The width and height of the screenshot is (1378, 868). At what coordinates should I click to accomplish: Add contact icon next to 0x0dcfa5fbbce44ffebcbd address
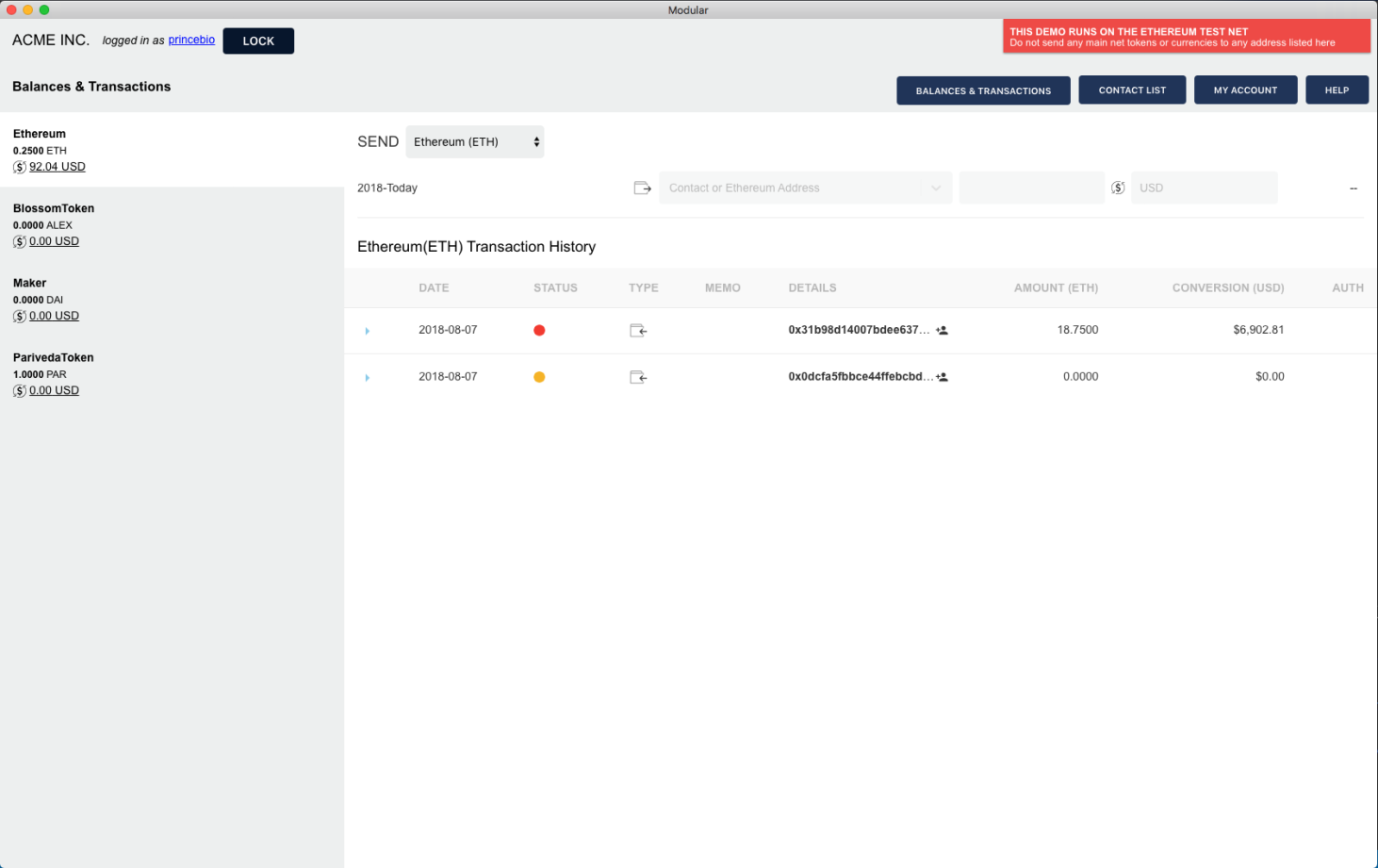pyautogui.click(x=942, y=377)
